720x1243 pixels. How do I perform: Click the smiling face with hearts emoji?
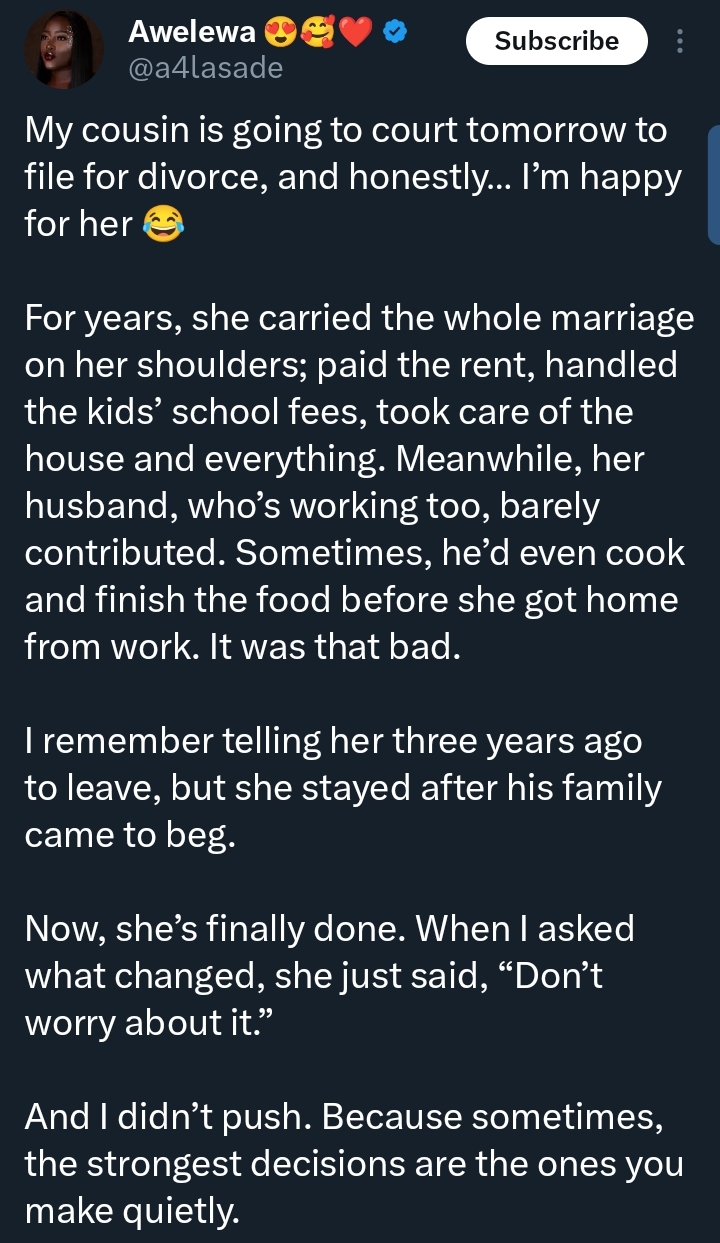click(x=319, y=34)
